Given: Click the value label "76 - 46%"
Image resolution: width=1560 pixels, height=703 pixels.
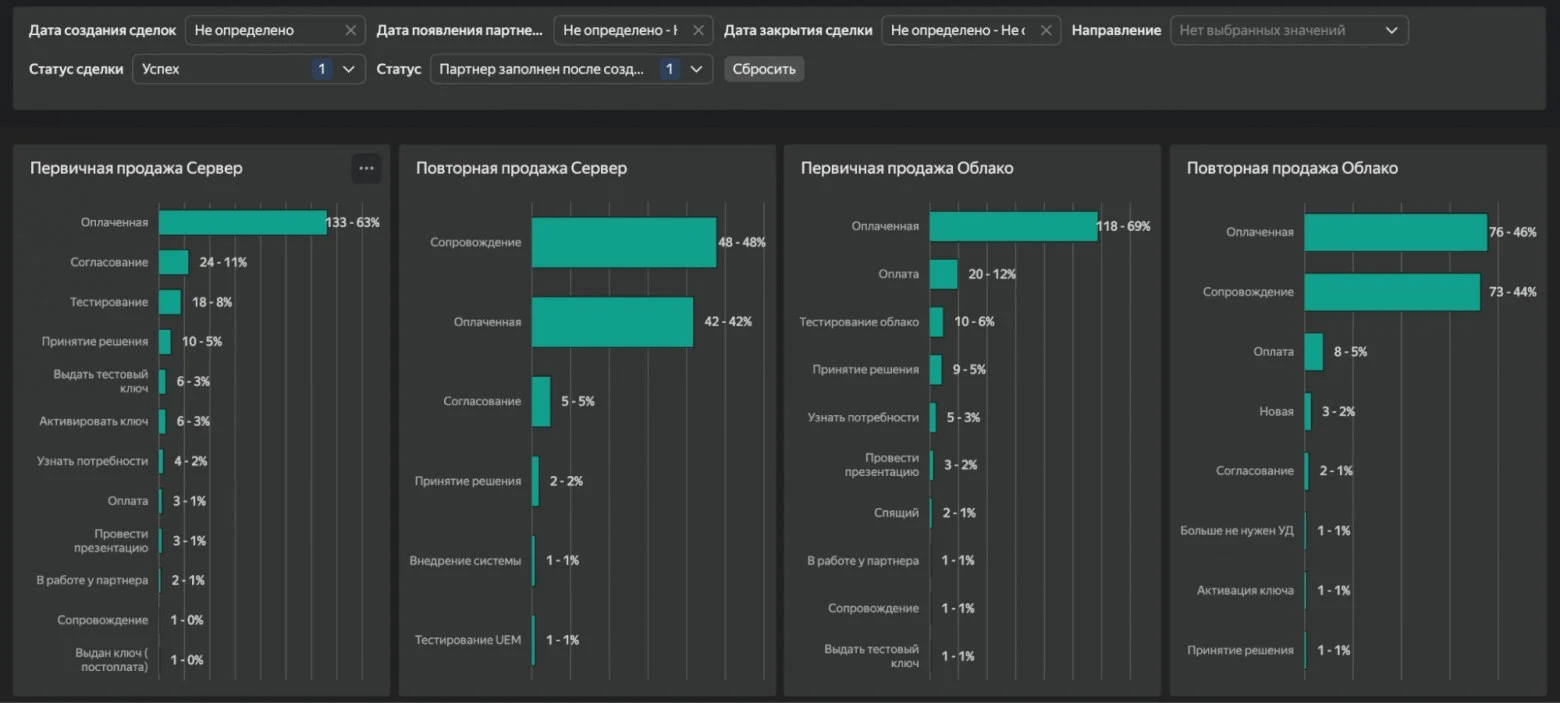Looking at the screenshot, I should [1513, 232].
